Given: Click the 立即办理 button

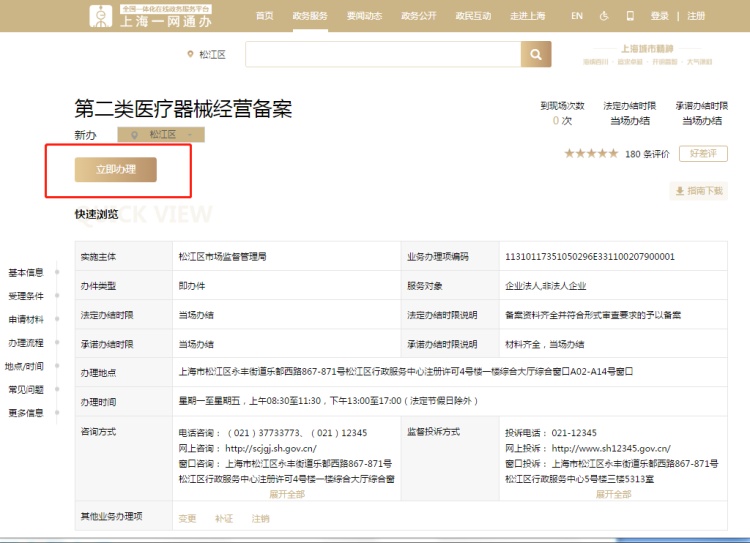Looking at the screenshot, I should pyautogui.click(x=115, y=170).
